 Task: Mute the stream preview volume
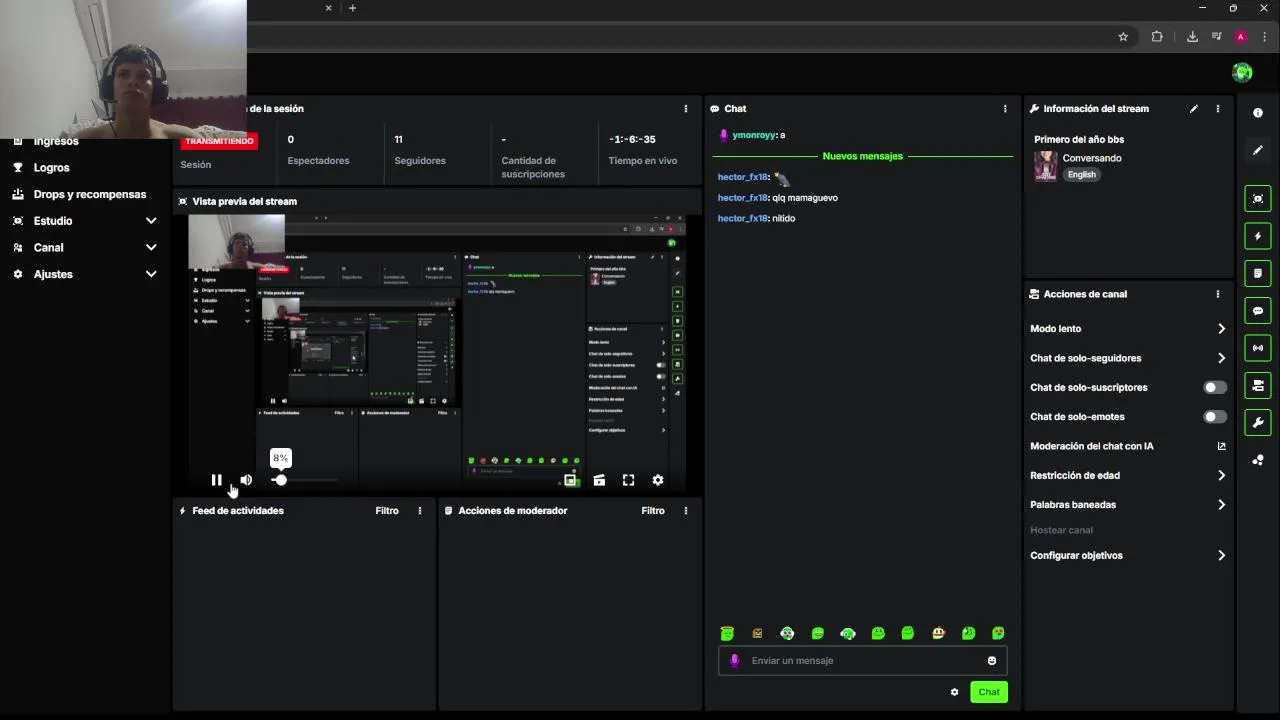(x=246, y=480)
